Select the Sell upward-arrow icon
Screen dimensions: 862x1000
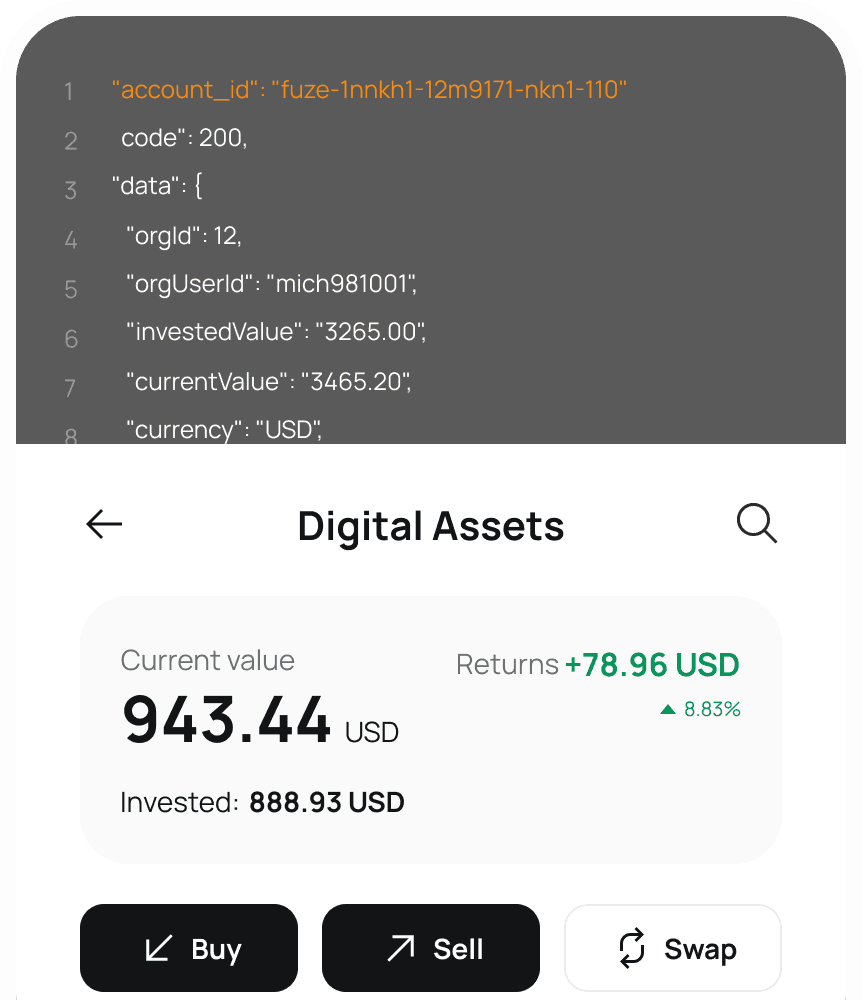click(399, 948)
